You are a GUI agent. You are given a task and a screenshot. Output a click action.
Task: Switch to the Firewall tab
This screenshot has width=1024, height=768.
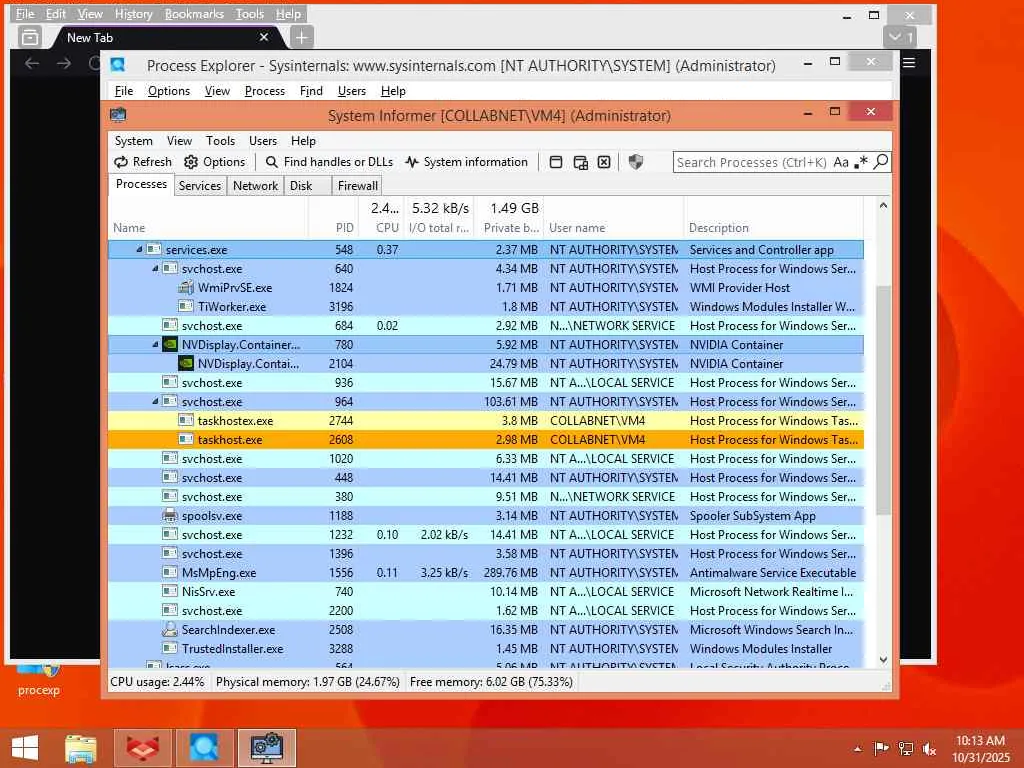tap(357, 185)
